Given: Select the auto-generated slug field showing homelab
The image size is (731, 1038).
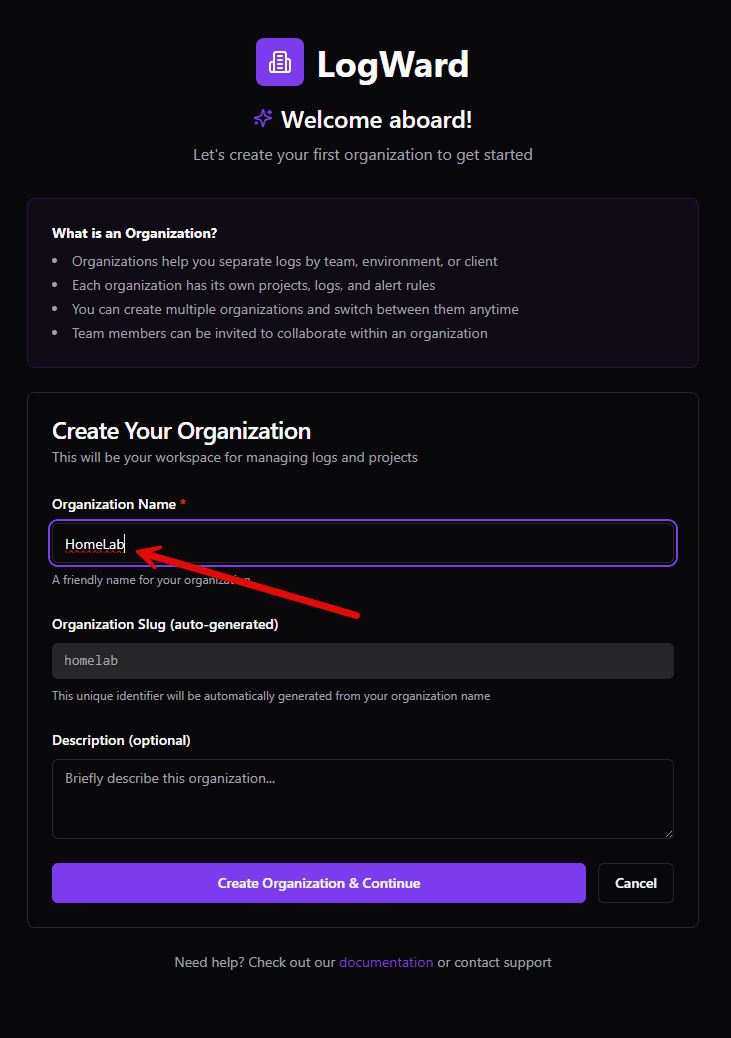Looking at the screenshot, I should 362,660.
